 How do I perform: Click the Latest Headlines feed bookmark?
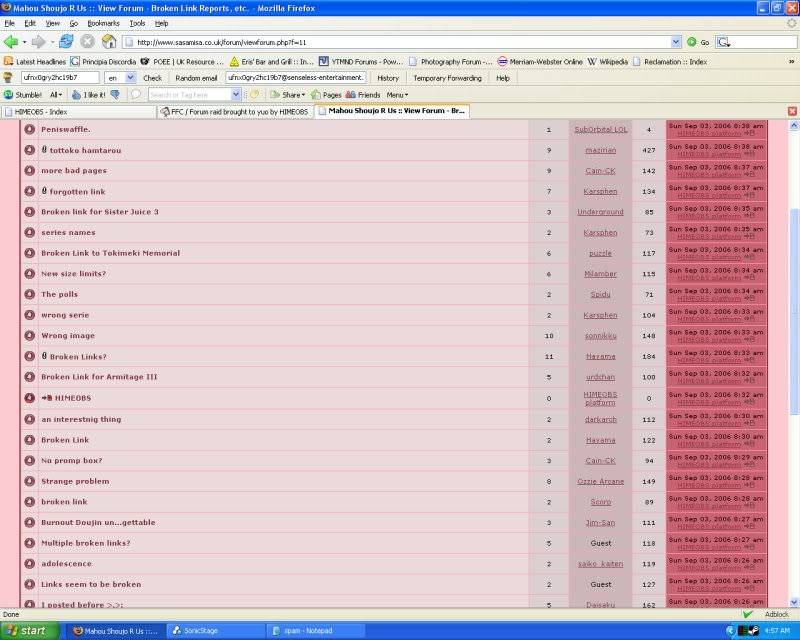[35, 62]
